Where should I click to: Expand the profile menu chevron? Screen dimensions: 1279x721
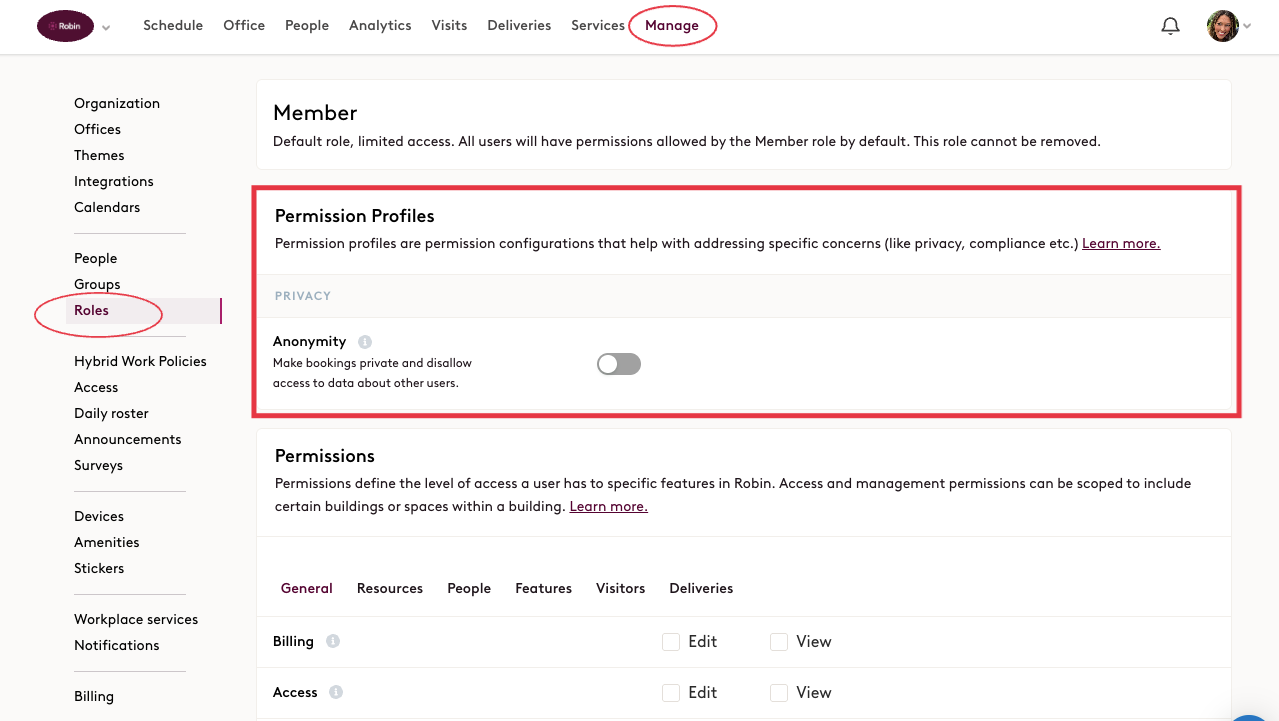point(1247,27)
